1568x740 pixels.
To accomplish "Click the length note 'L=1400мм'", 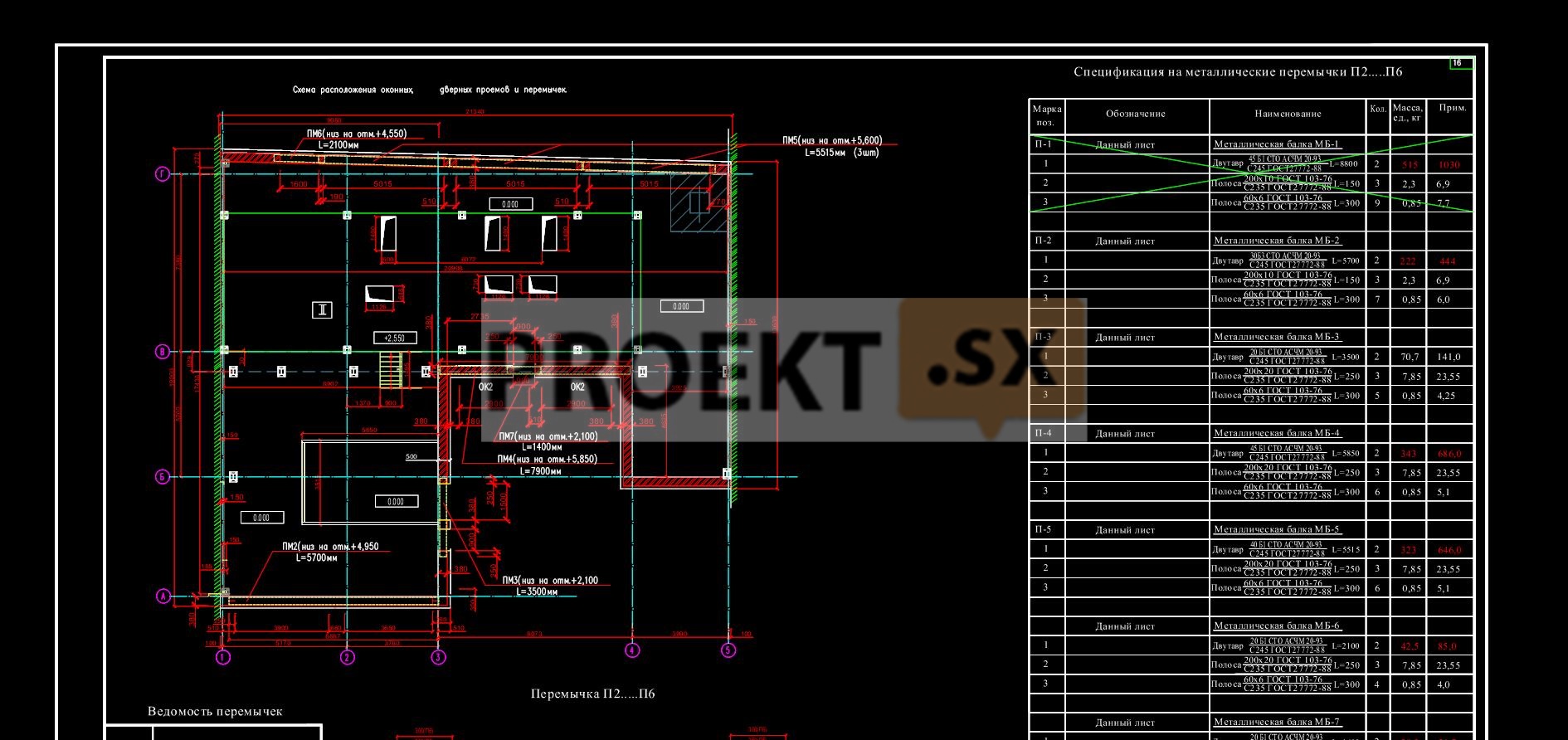I will click(x=540, y=447).
